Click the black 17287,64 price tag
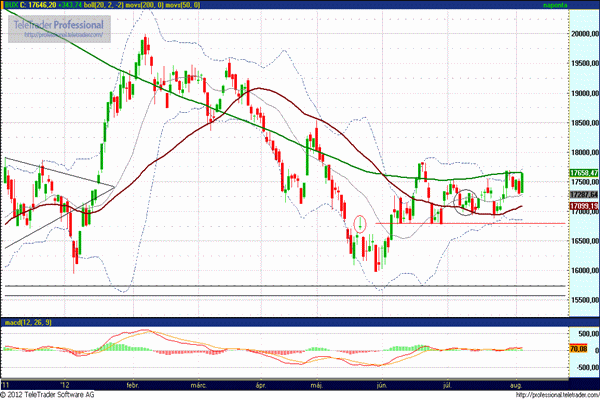 pos(582,195)
